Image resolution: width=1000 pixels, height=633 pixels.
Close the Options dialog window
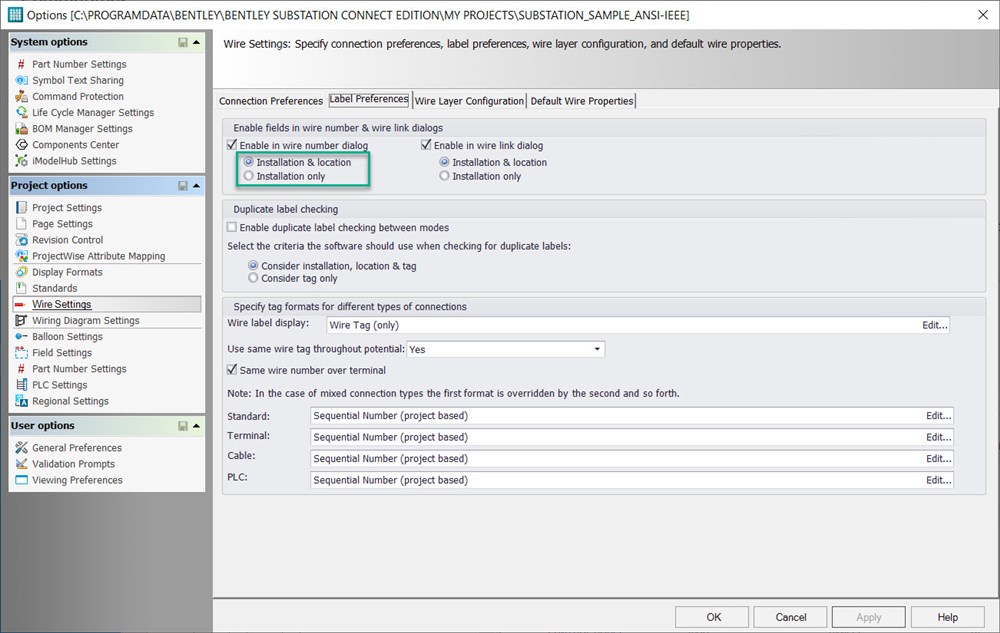click(983, 15)
